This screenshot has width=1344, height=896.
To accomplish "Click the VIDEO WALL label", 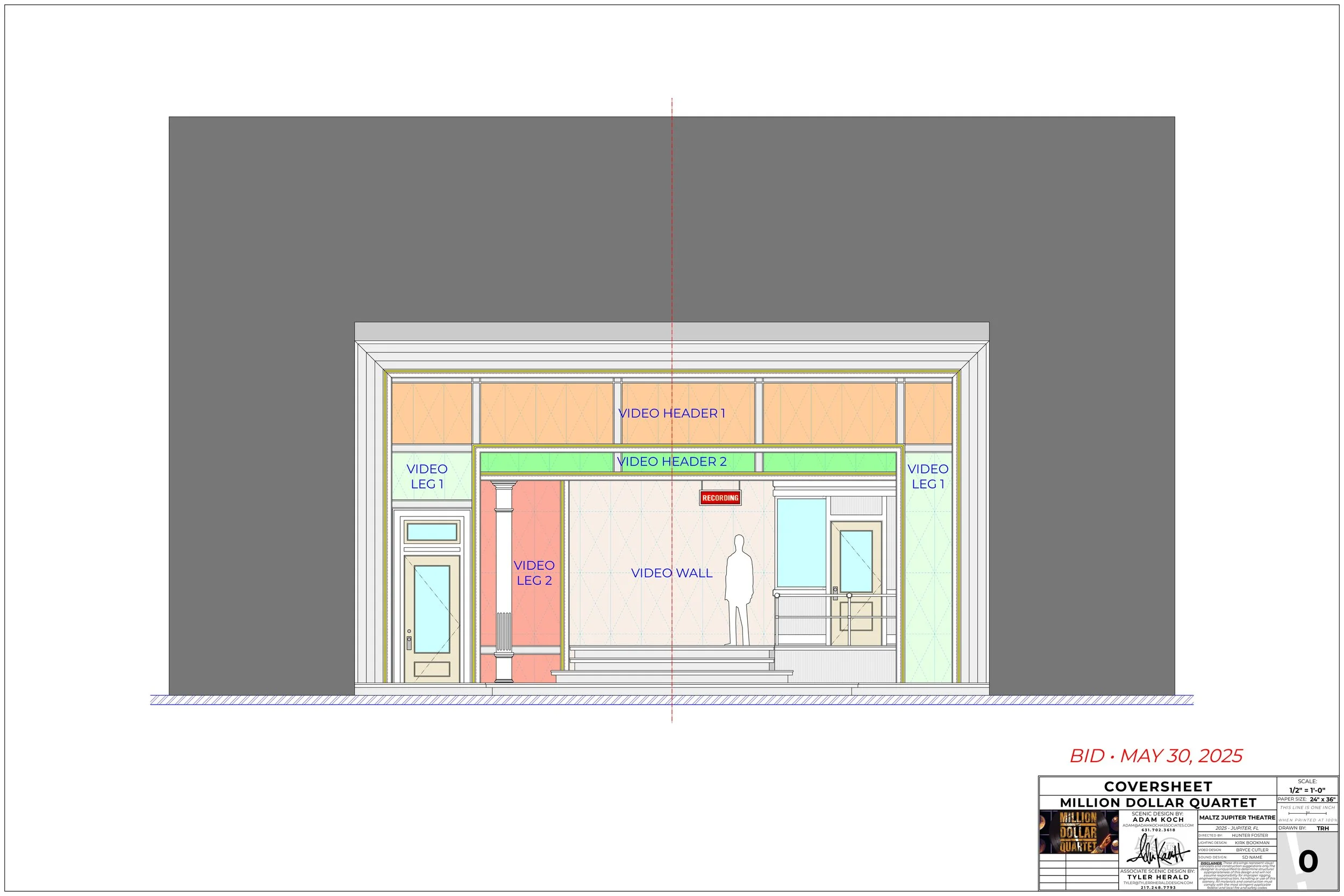I will pyautogui.click(x=671, y=573).
